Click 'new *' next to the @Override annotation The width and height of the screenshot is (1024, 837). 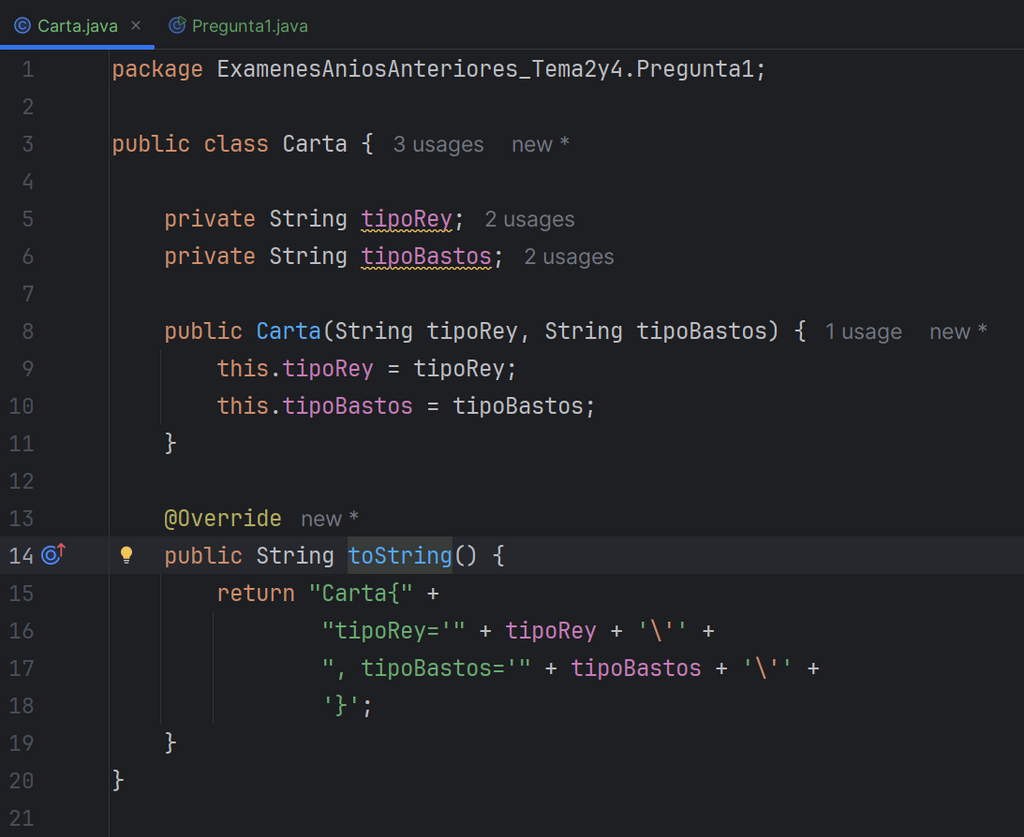(x=329, y=518)
